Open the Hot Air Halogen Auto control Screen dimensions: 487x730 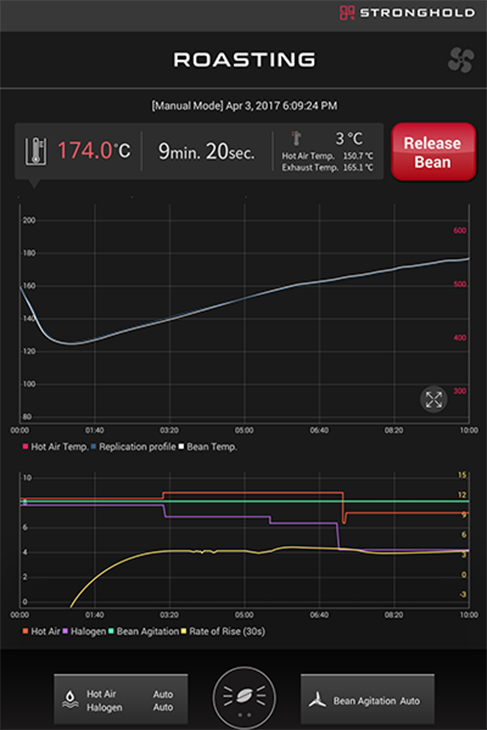click(x=121, y=700)
